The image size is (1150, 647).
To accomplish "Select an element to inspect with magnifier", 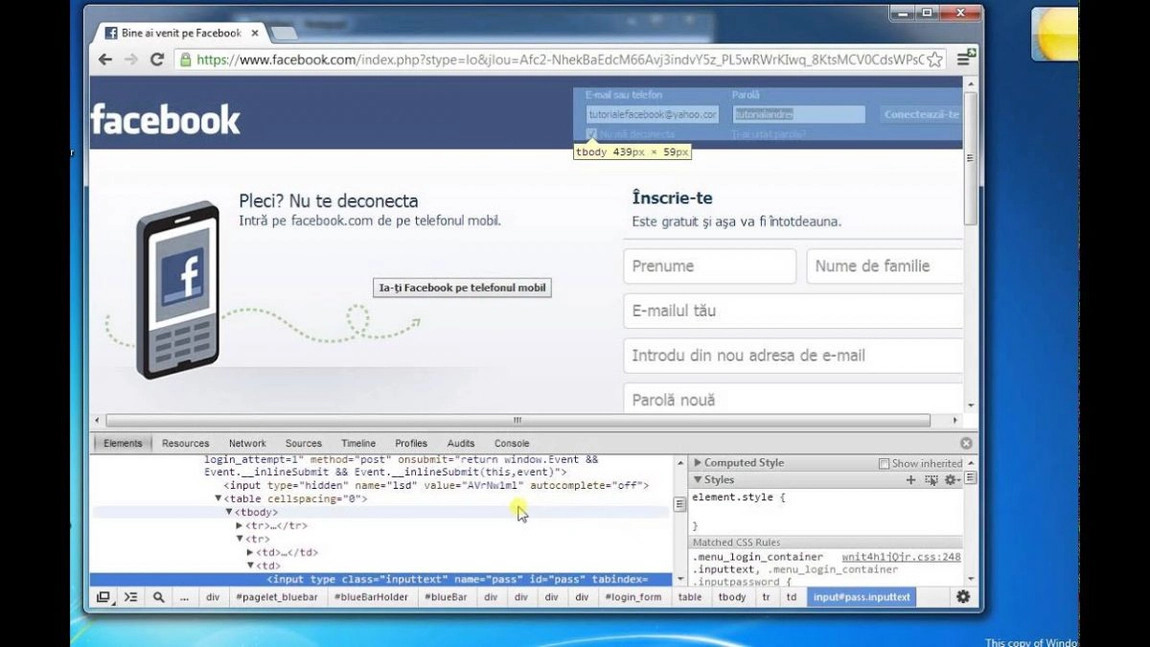I will click(x=158, y=597).
